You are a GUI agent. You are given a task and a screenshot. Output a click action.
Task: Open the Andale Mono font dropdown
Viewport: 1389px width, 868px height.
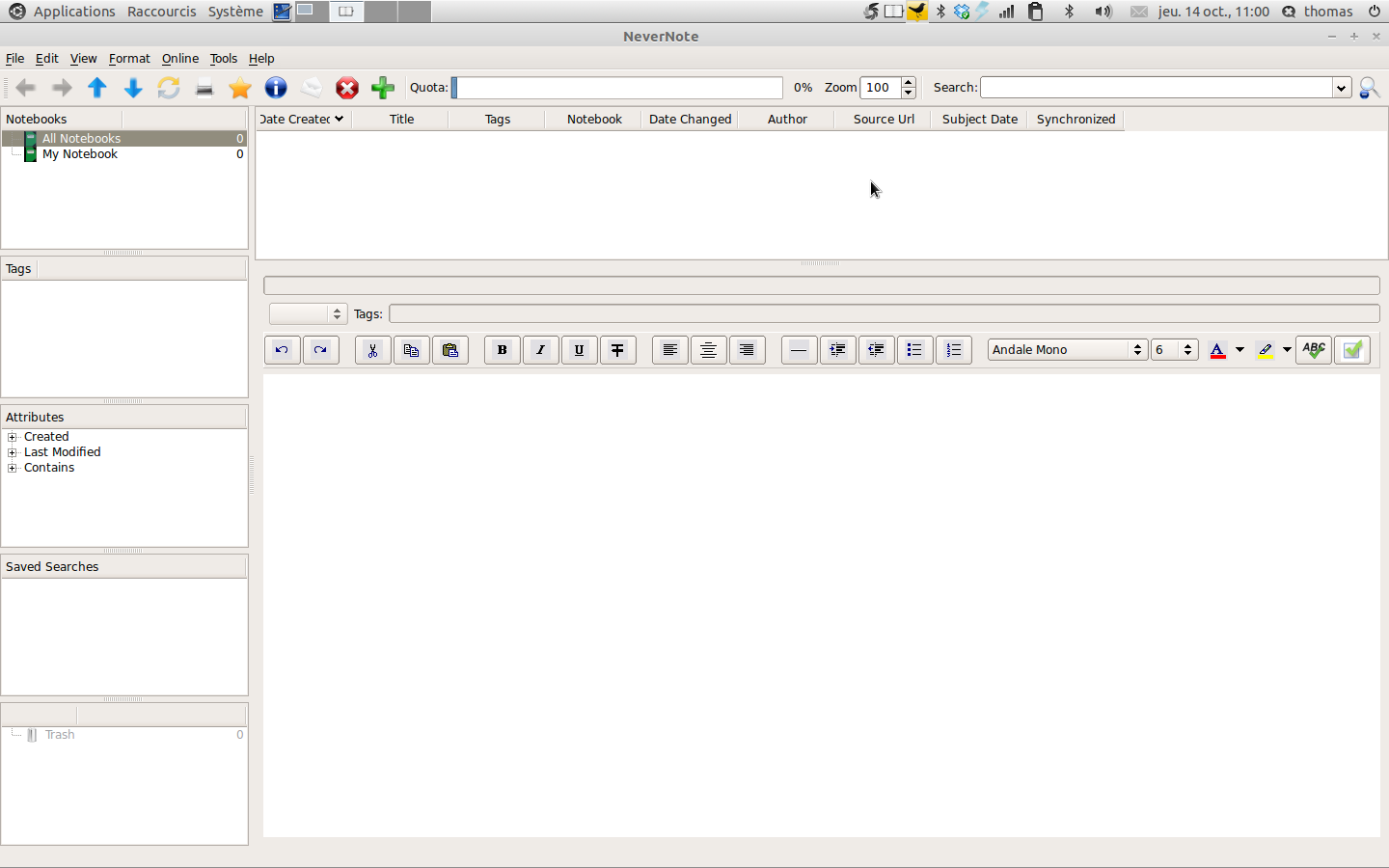(x=1067, y=350)
